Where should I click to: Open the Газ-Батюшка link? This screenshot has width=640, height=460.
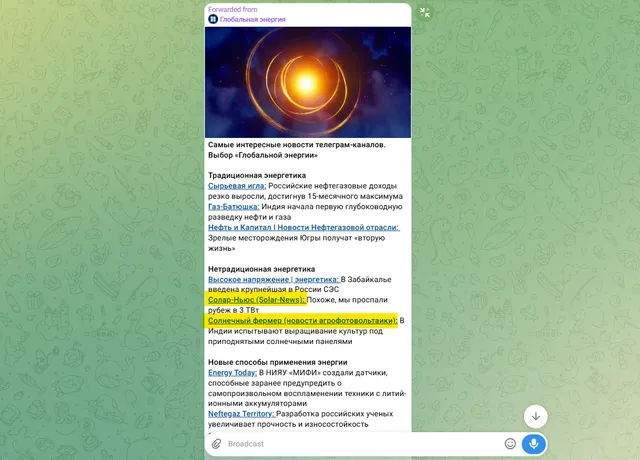[233, 207]
